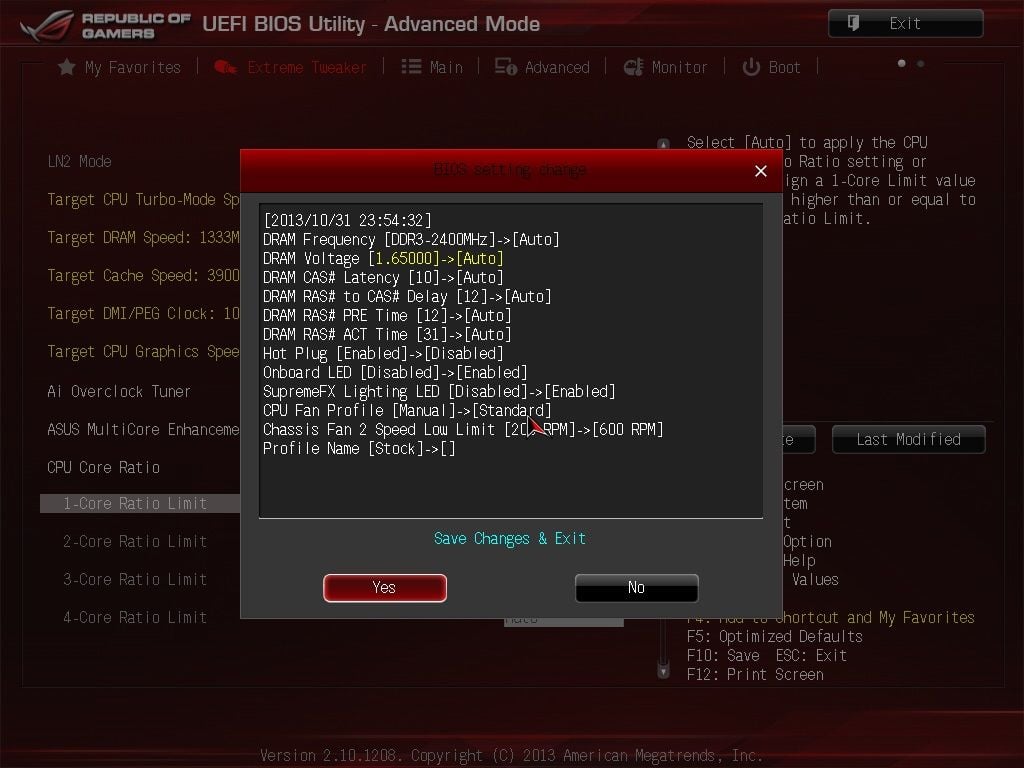Image resolution: width=1024 pixels, height=768 pixels.
Task: Select the LN2 Mode entry
Action: coord(80,161)
